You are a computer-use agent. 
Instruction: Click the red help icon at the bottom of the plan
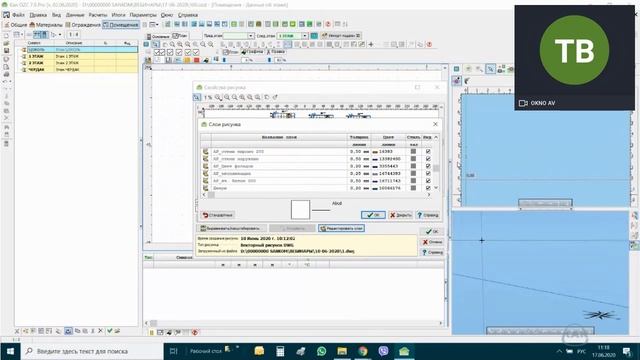pos(195,332)
